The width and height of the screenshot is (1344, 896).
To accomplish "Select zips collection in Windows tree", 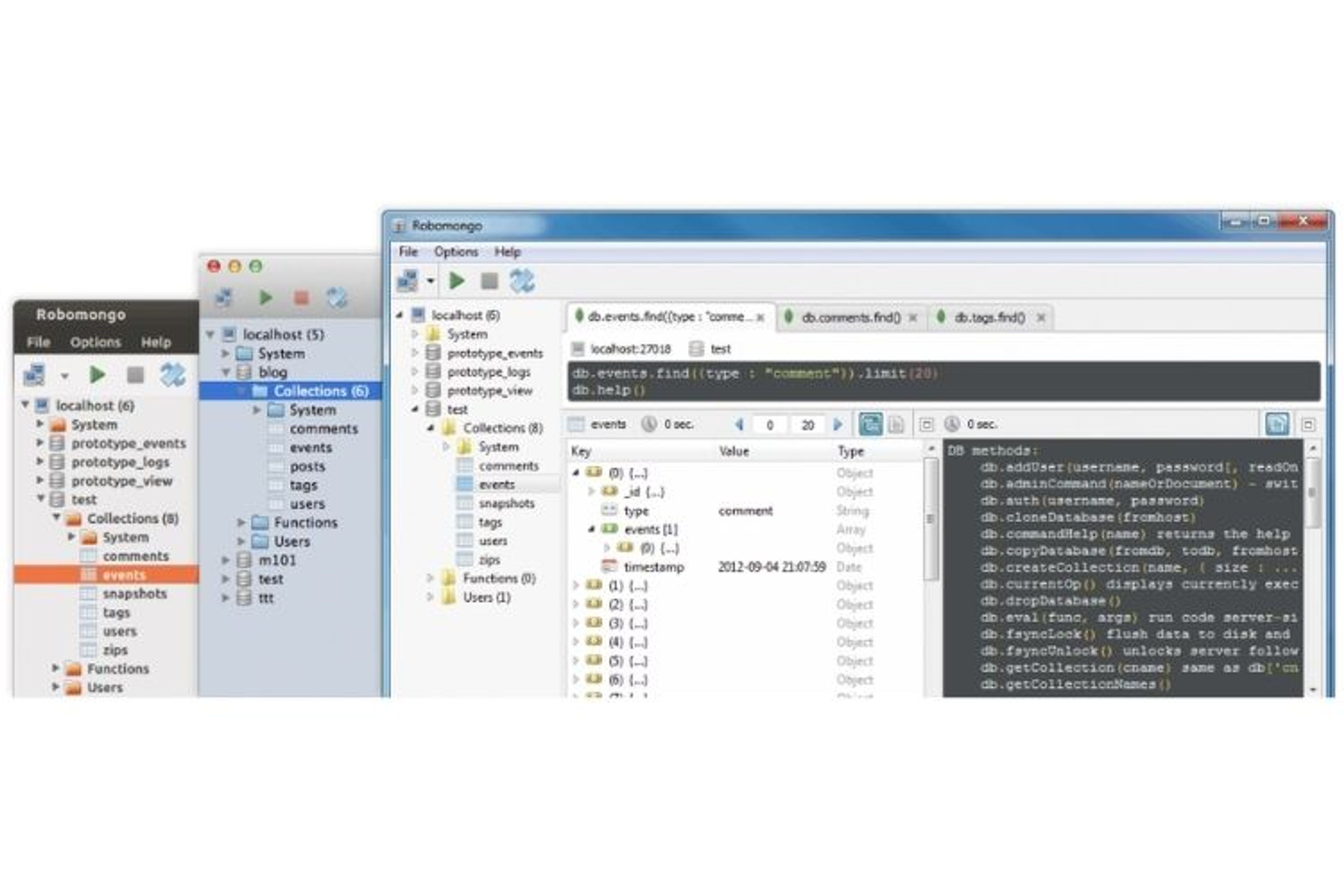I will [x=489, y=559].
